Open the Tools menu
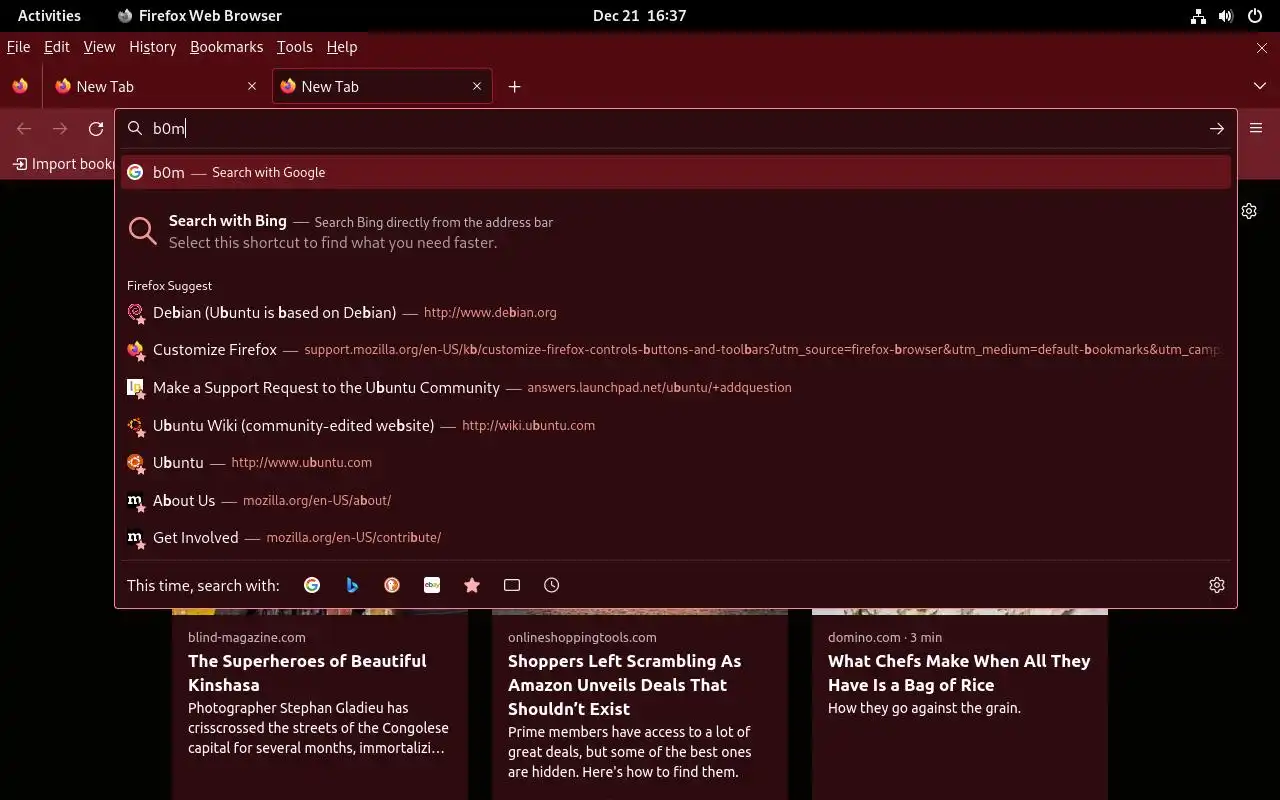The image size is (1280, 800). pos(295,47)
